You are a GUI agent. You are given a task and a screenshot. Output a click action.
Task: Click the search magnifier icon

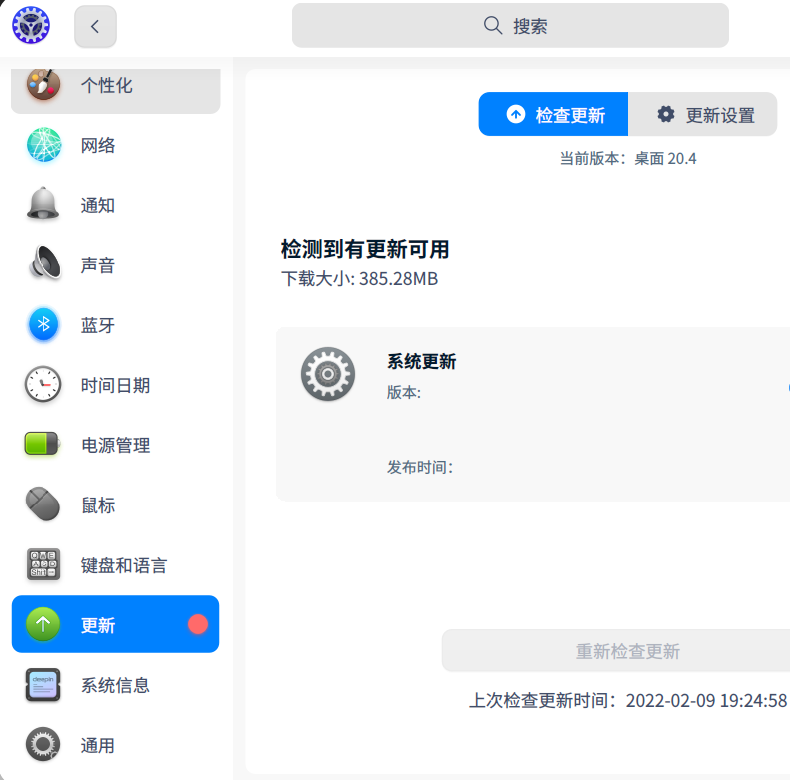pyautogui.click(x=493, y=25)
